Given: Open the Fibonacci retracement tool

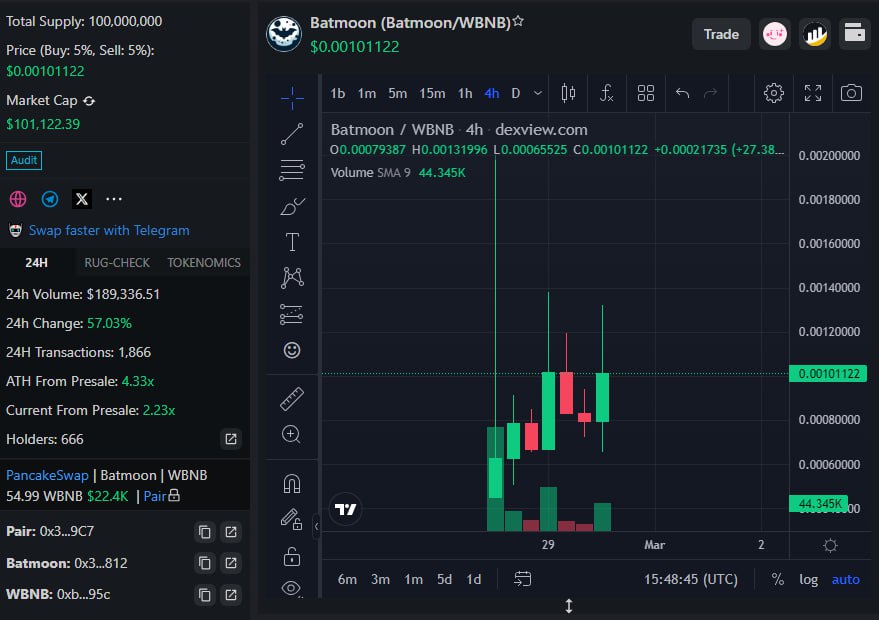Looking at the screenshot, I should coord(292,170).
